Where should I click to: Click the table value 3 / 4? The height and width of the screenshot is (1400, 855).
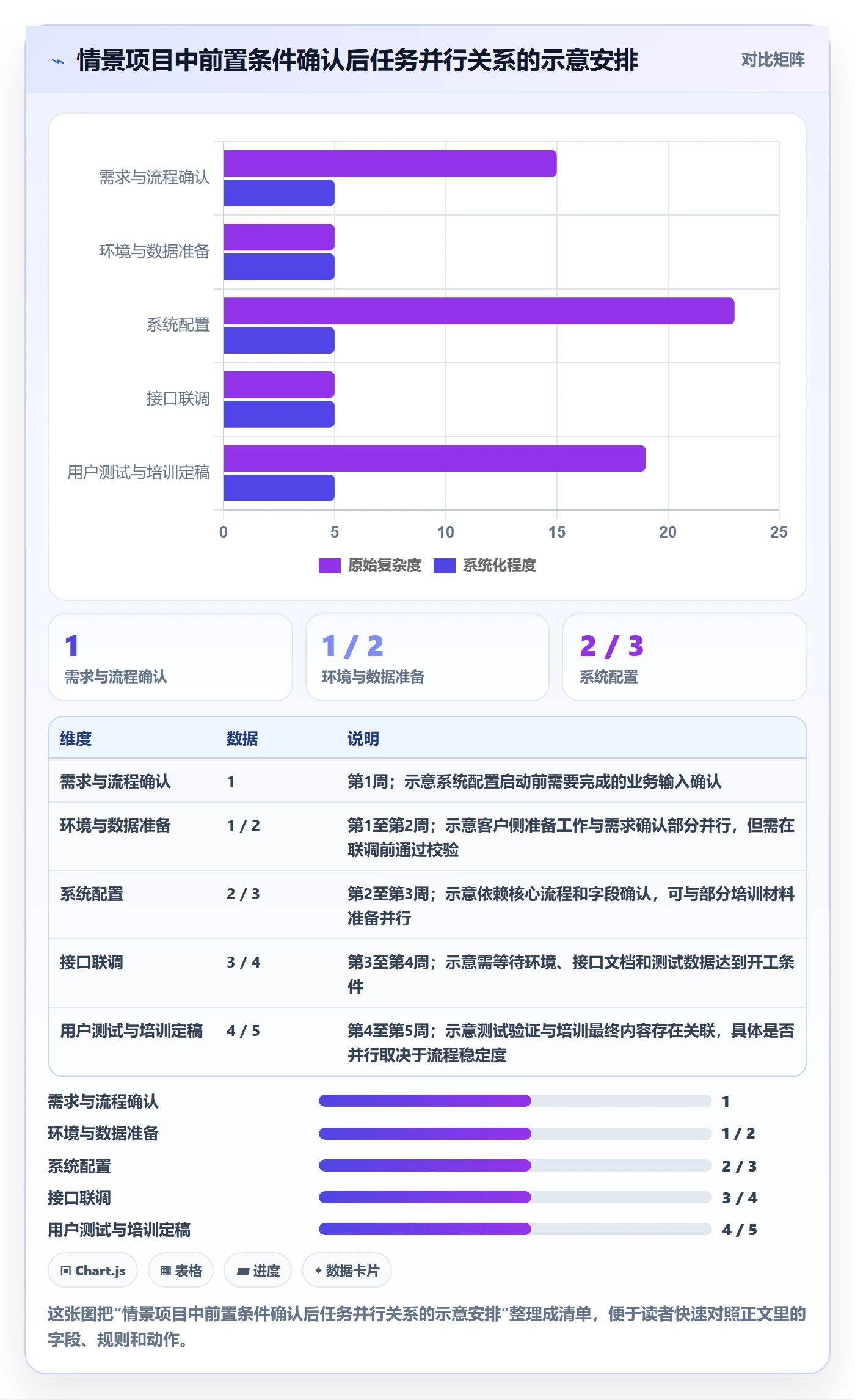click(243, 962)
